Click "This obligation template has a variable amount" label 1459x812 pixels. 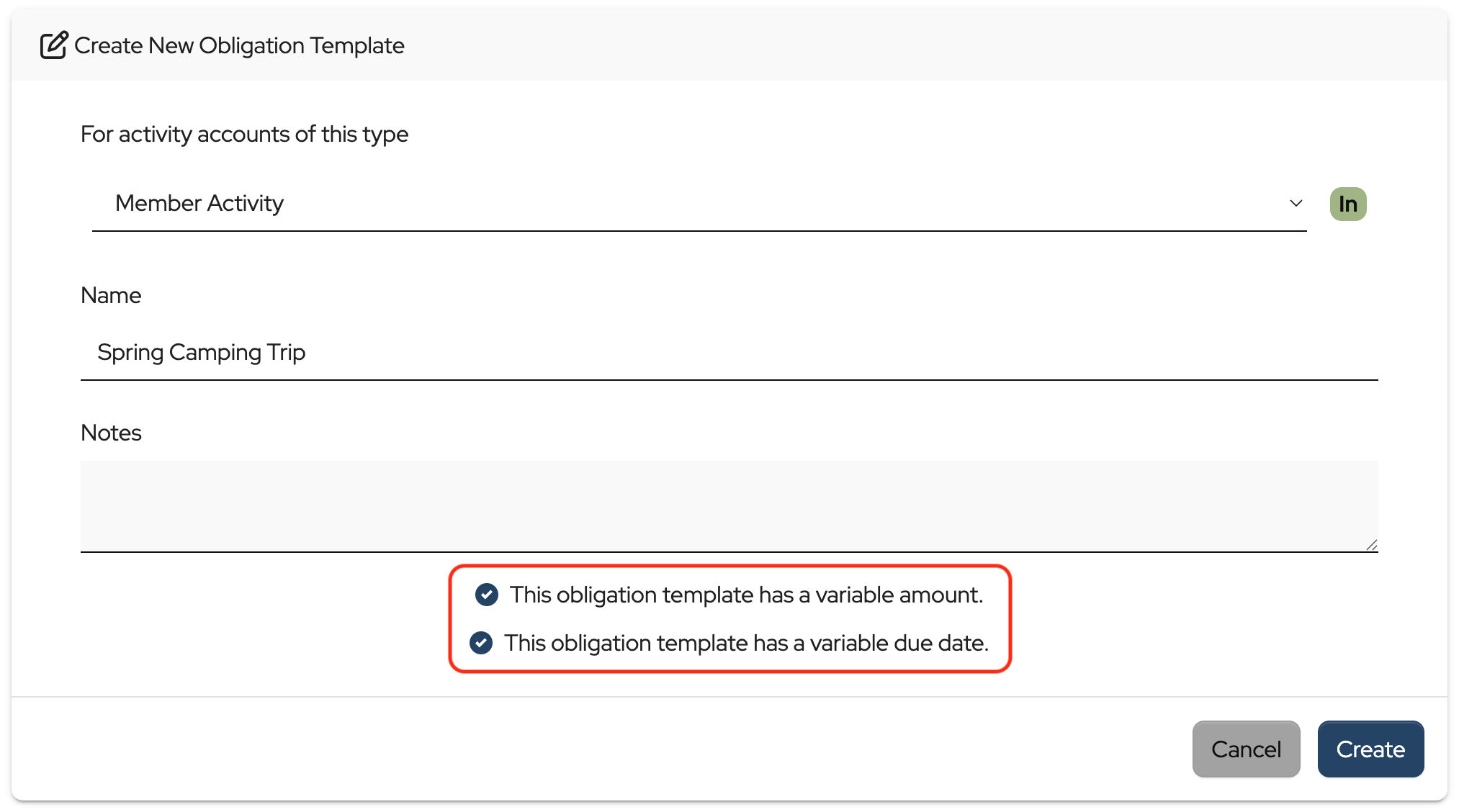coord(746,595)
